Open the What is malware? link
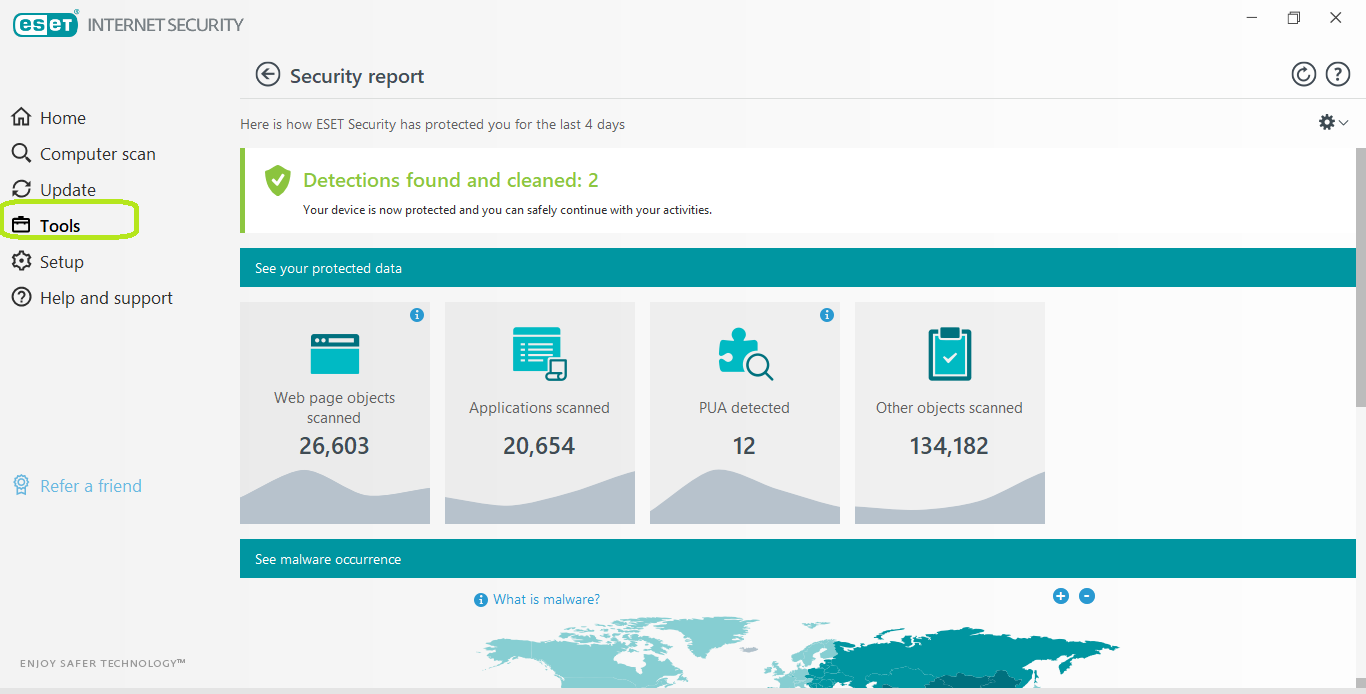This screenshot has height=694, width=1366. (546, 599)
